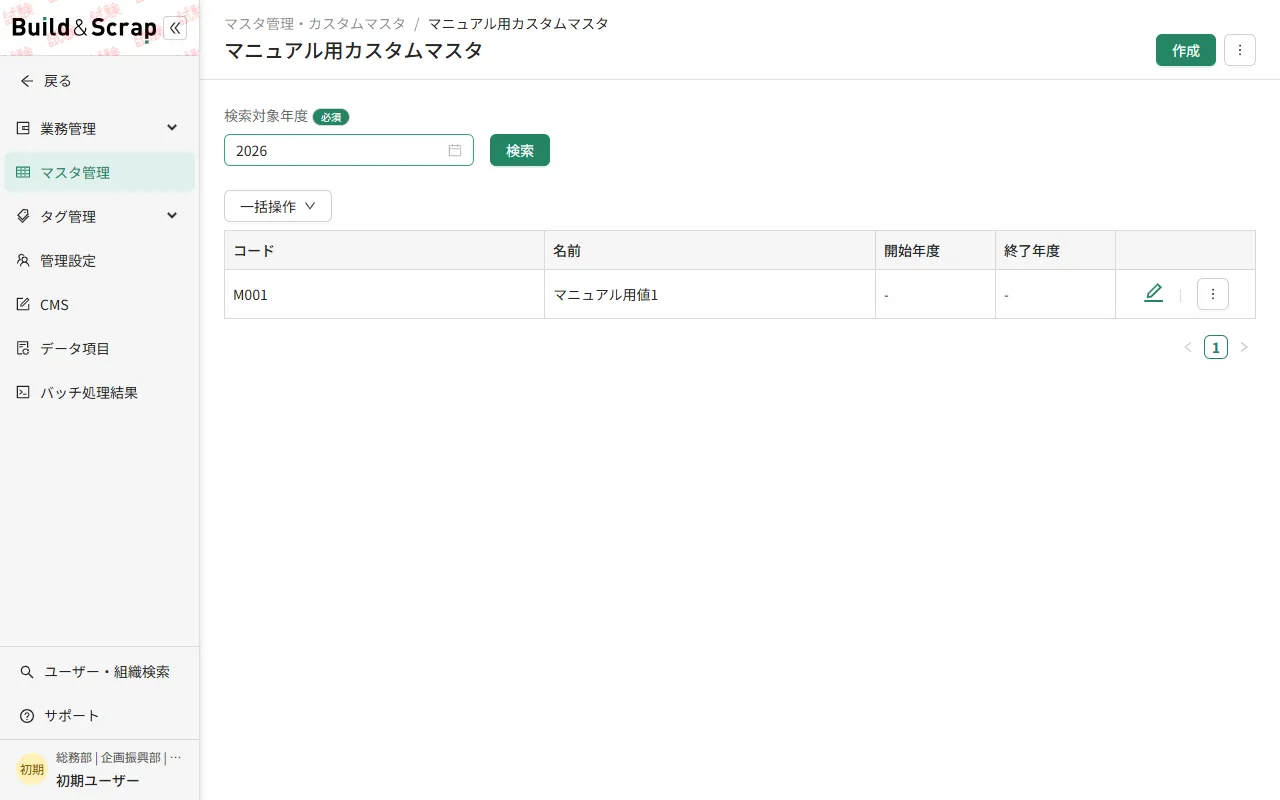Click the M001 code cell
The height and width of the screenshot is (800, 1280).
[x=385, y=294]
